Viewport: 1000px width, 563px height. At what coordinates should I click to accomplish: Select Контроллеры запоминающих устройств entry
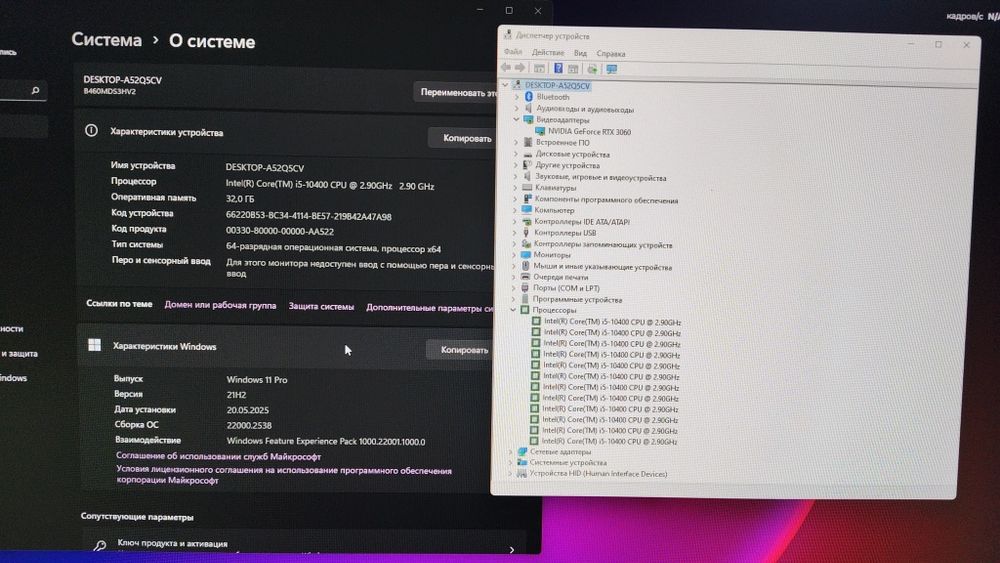coord(603,244)
